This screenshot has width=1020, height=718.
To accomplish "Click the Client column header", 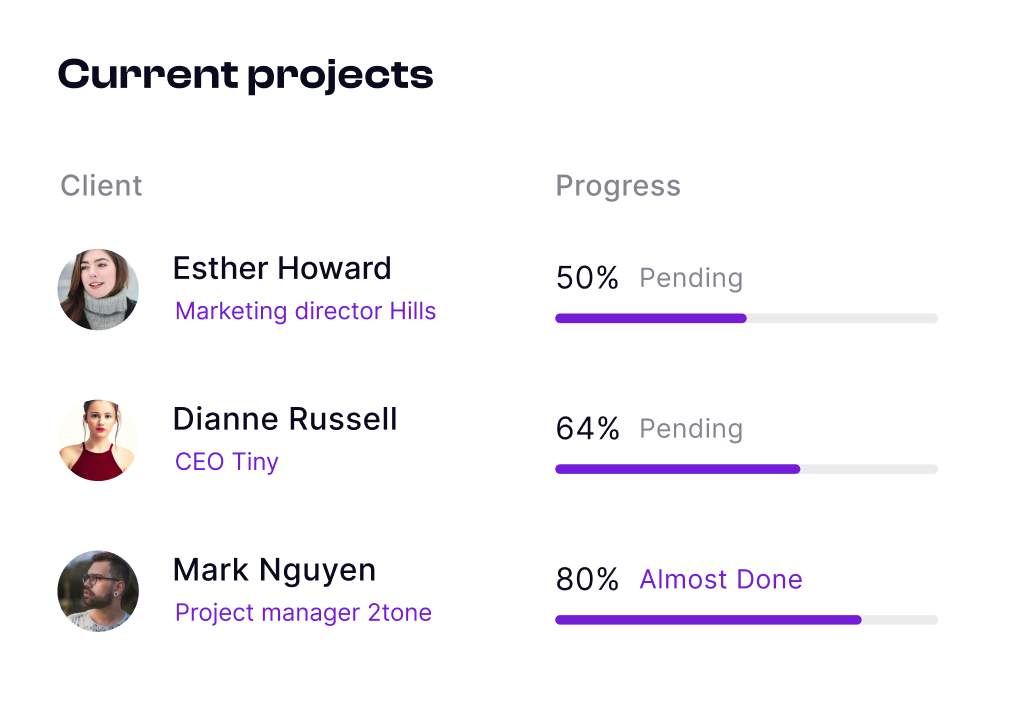I will pyautogui.click(x=101, y=186).
